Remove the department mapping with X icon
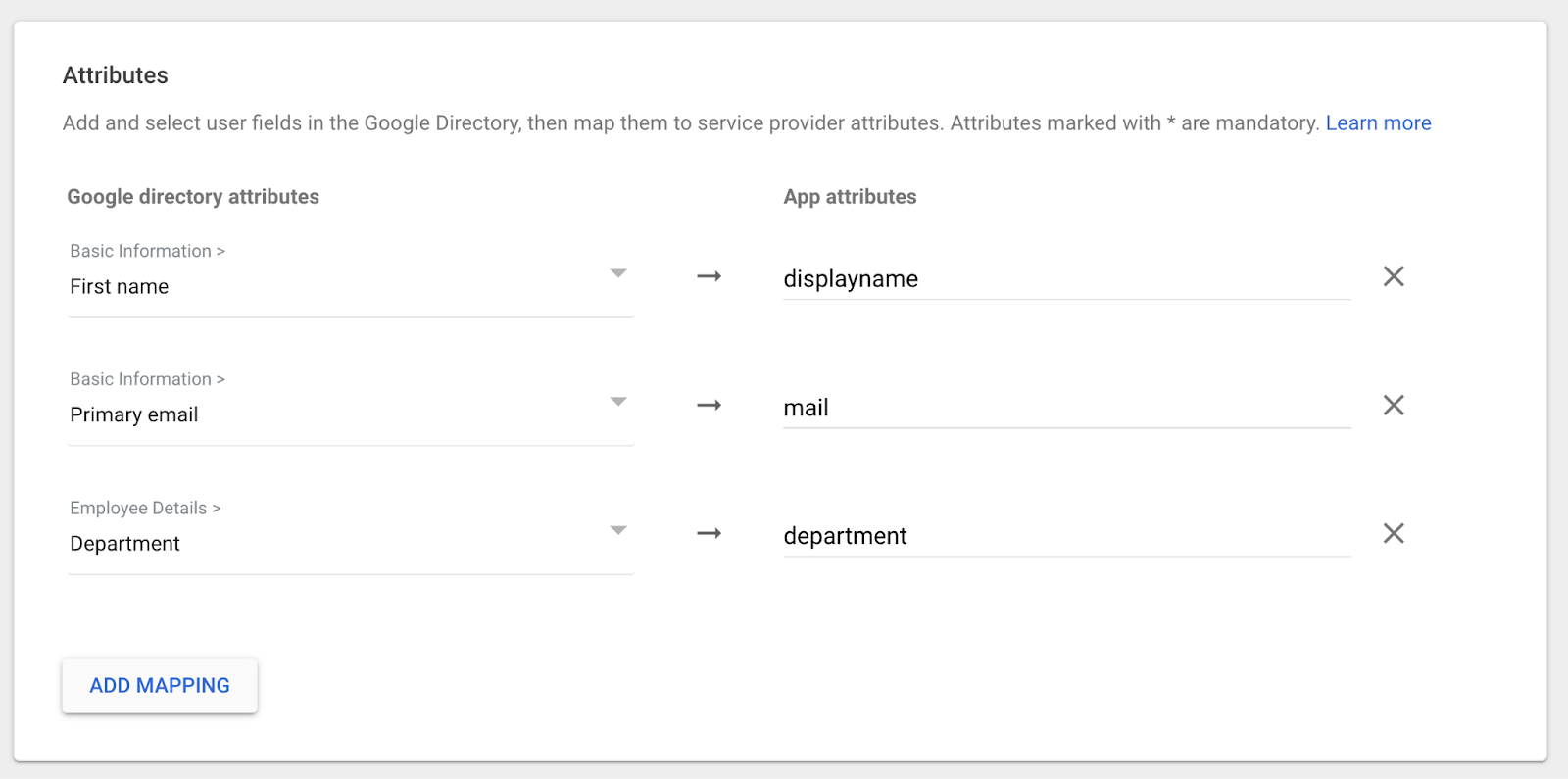The height and width of the screenshot is (779, 1568). (1393, 533)
